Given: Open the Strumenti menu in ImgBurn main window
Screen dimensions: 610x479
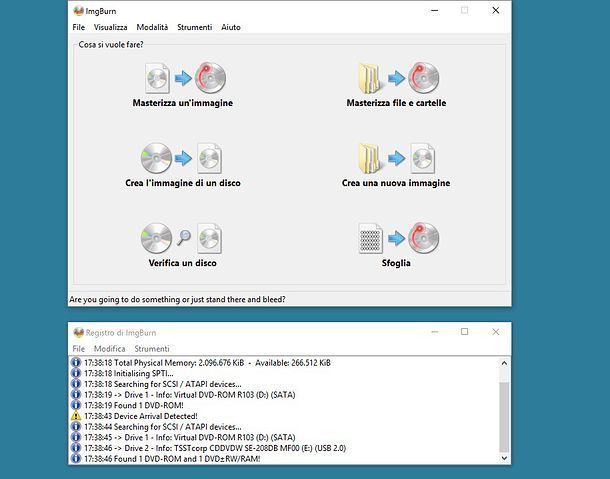Looking at the screenshot, I should click(195, 27).
